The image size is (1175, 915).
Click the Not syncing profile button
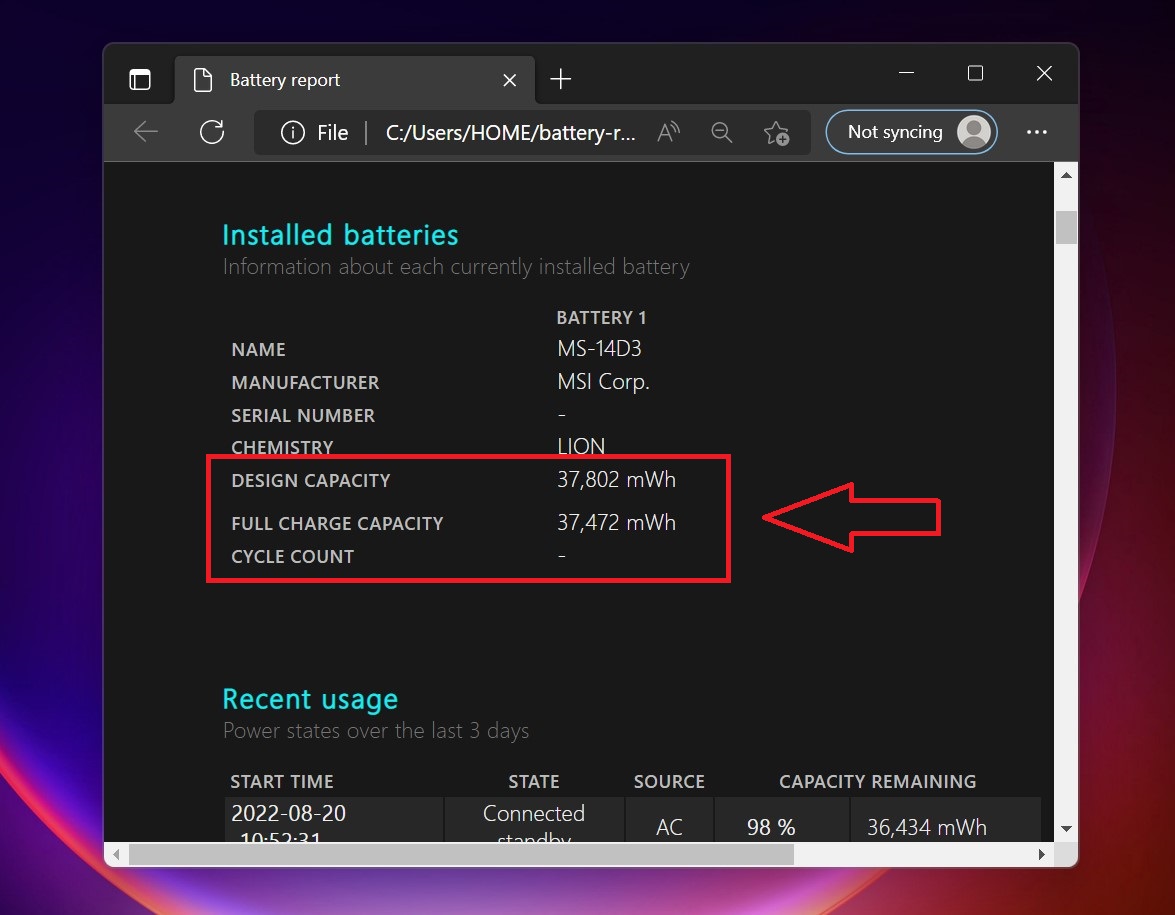pos(911,132)
